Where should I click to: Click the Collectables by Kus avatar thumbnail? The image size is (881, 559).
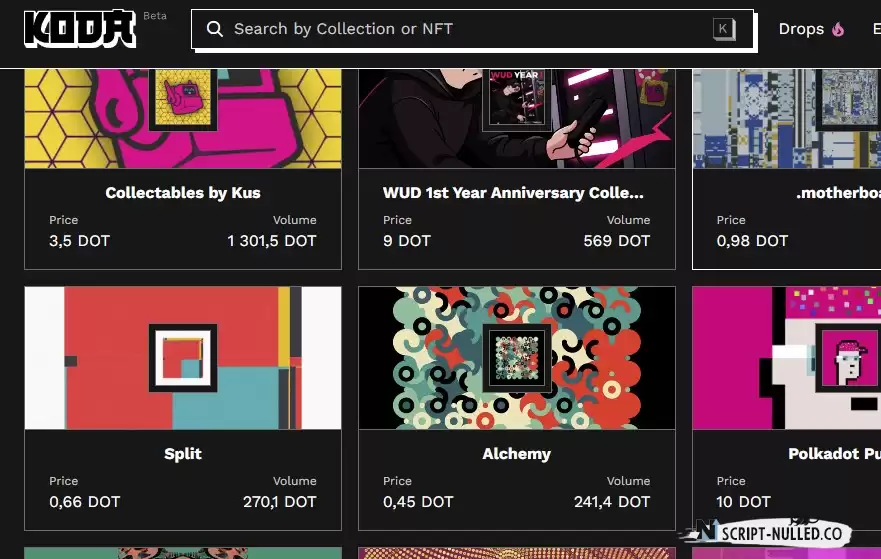pos(183,98)
